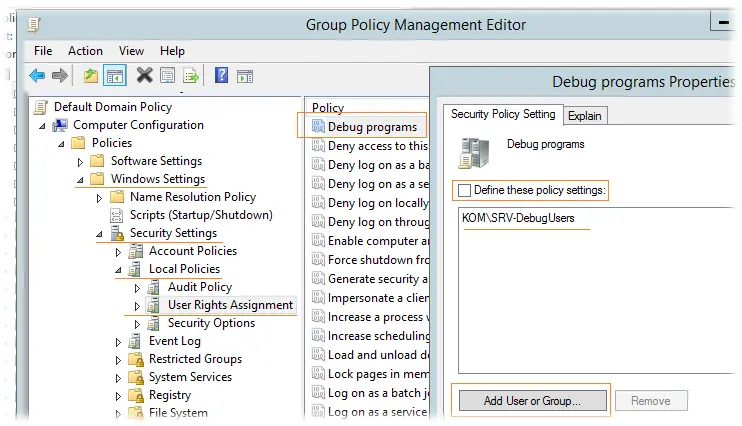
Task: Enable the 'Define these policy settings' checkbox
Action: (464, 190)
